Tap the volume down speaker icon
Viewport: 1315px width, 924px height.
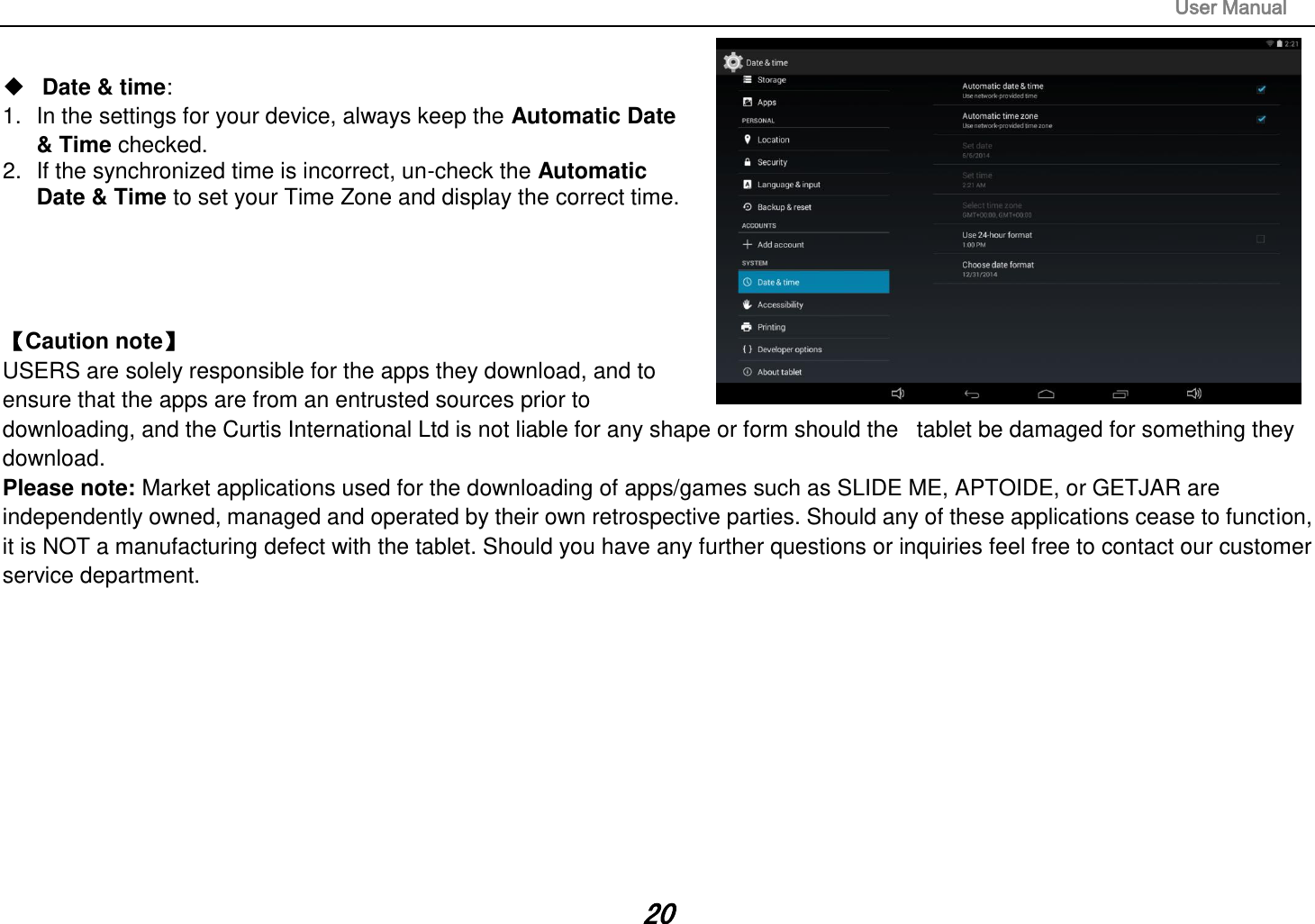pos(898,394)
